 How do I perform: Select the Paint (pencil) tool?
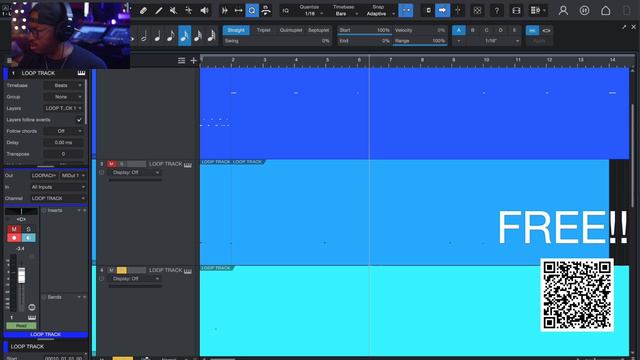(x=159, y=11)
